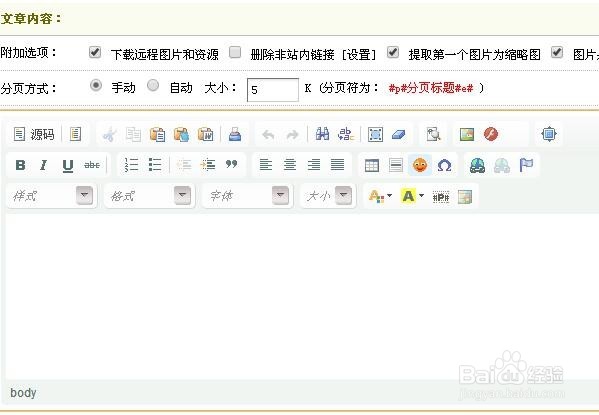Increase the indent
This screenshot has height=415, width=599.
pyautogui.click(x=208, y=165)
